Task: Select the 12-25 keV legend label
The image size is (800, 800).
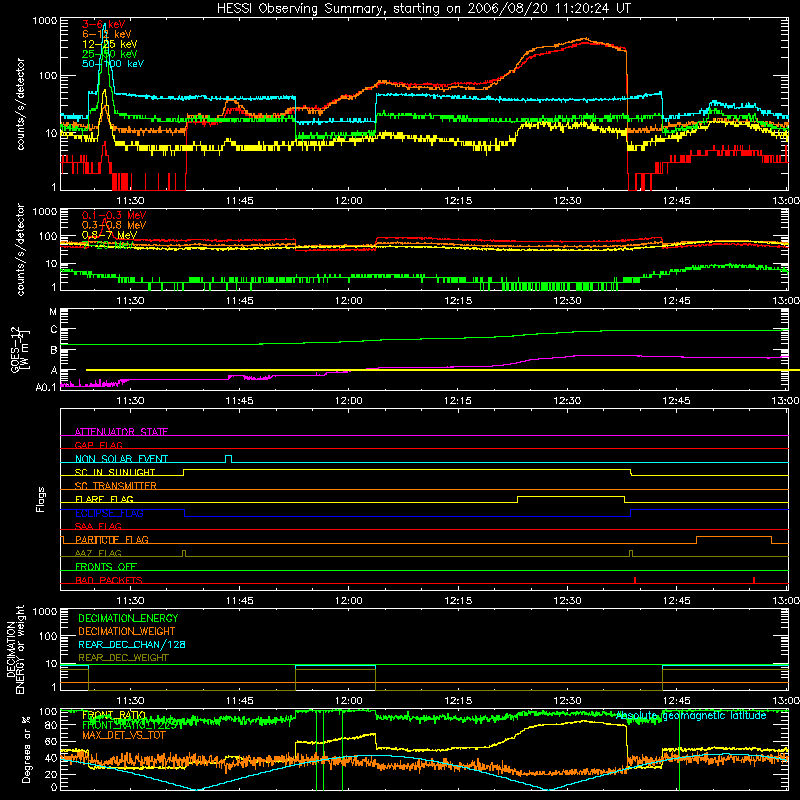Action: 110,44
